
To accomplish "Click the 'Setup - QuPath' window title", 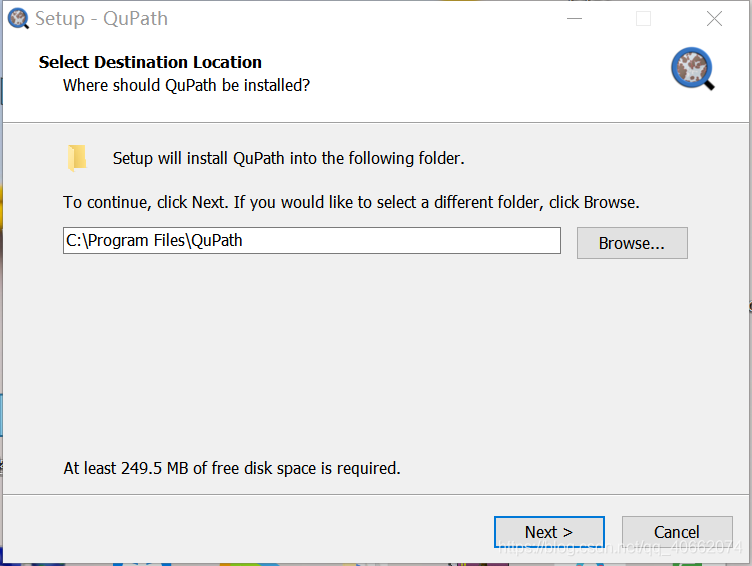I will click(x=102, y=19).
